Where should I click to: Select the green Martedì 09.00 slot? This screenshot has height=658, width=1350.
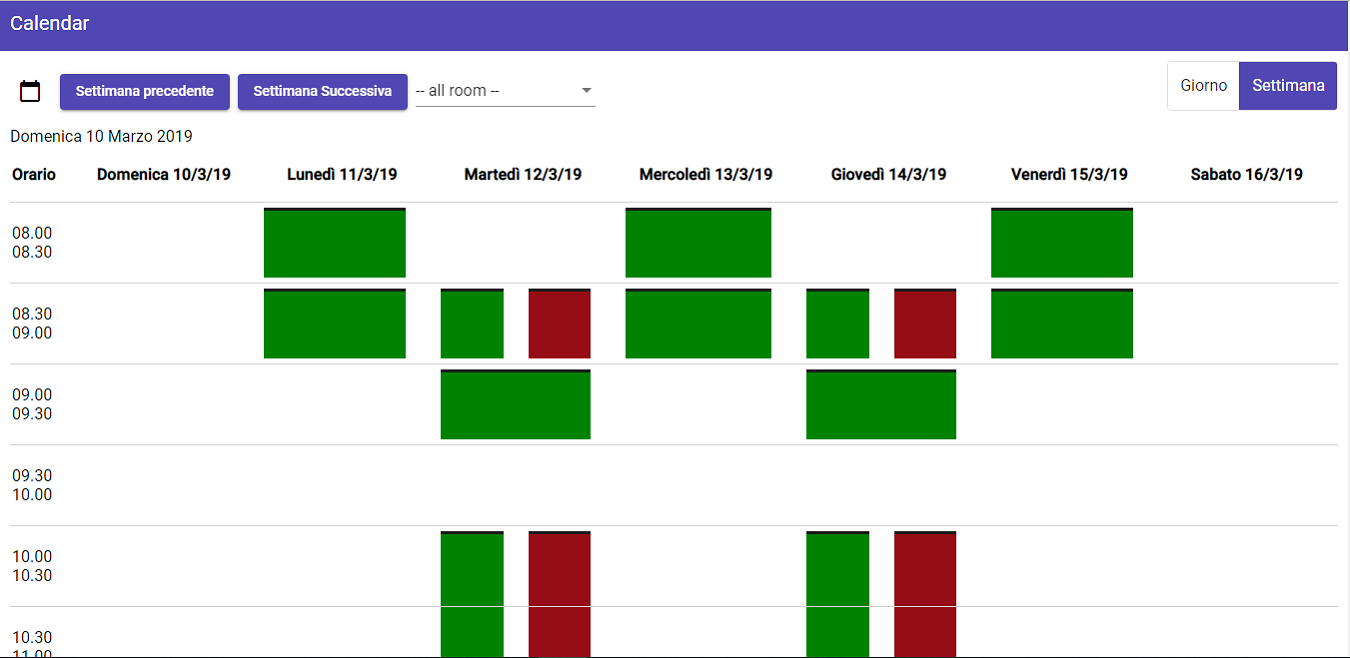515,404
